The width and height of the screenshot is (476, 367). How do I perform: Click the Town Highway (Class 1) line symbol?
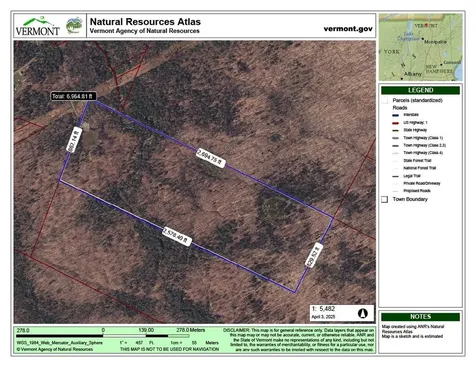pos(396,138)
